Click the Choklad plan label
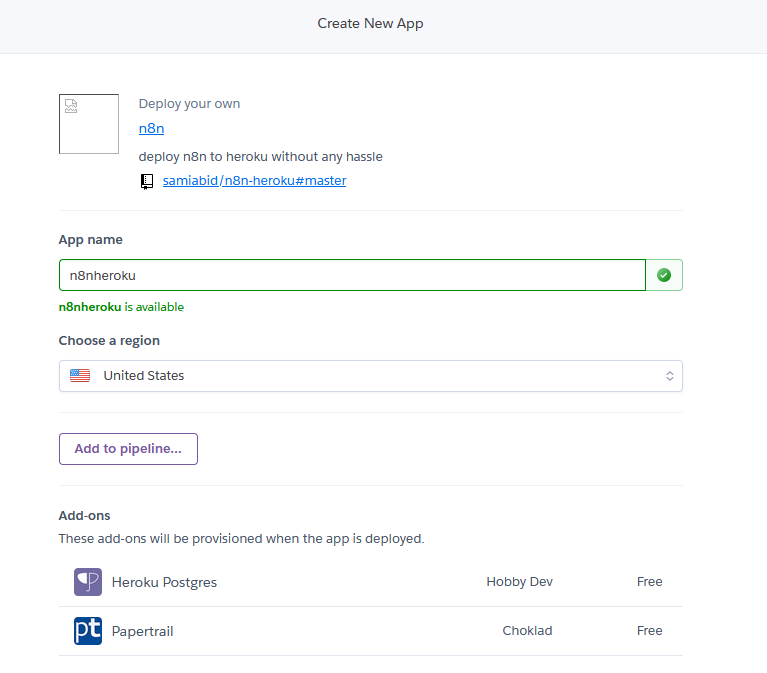 527,630
